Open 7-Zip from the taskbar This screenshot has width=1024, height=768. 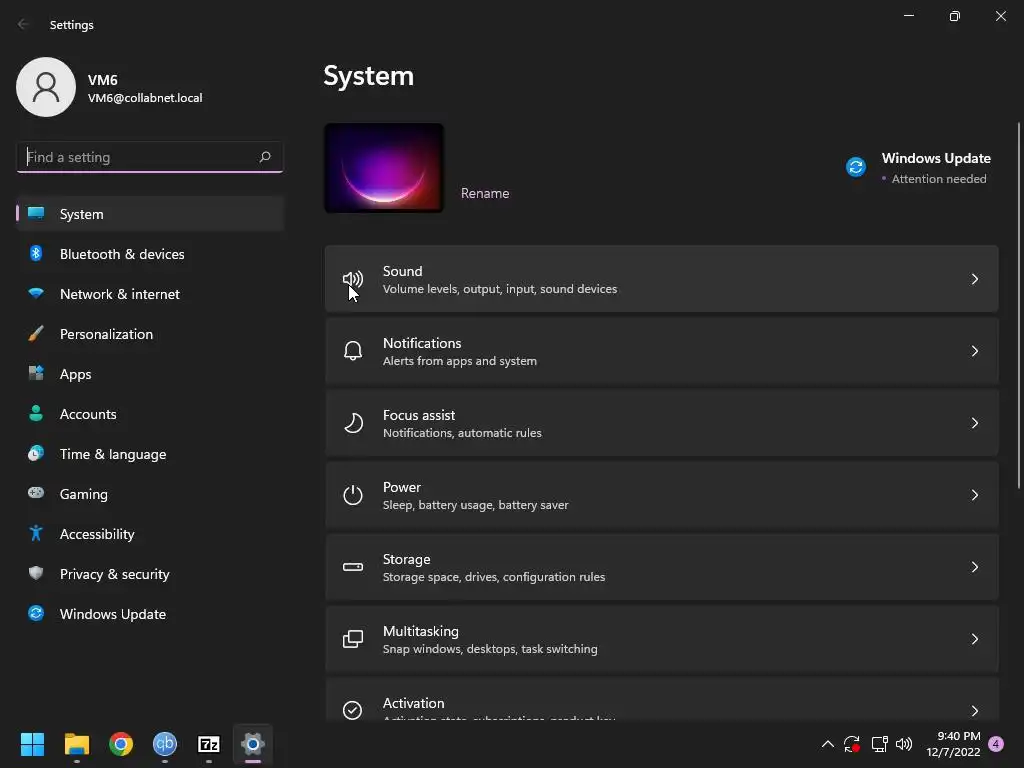click(209, 744)
